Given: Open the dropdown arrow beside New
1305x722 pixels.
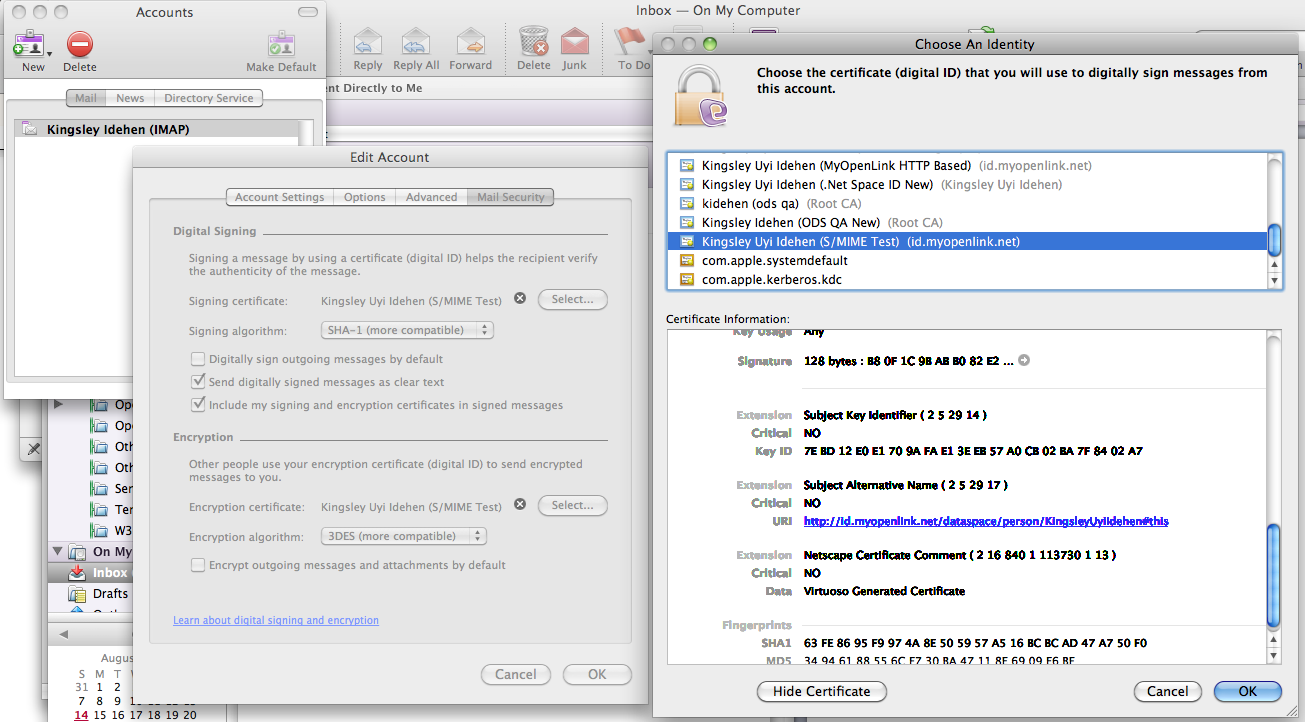Looking at the screenshot, I should (x=50, y=53).
